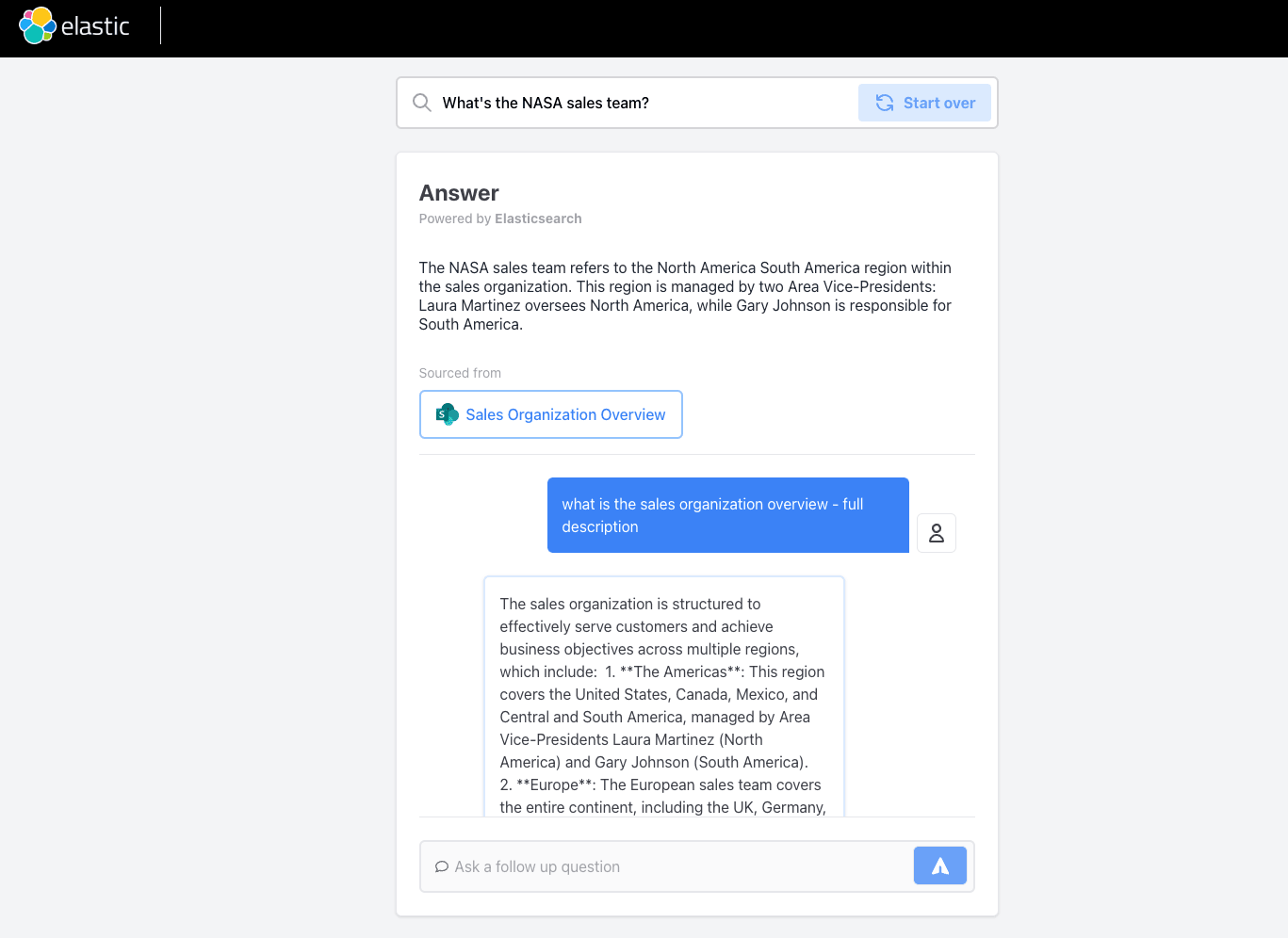Click the blue user question bubble

pyautogui.click(x=727, y=515)
